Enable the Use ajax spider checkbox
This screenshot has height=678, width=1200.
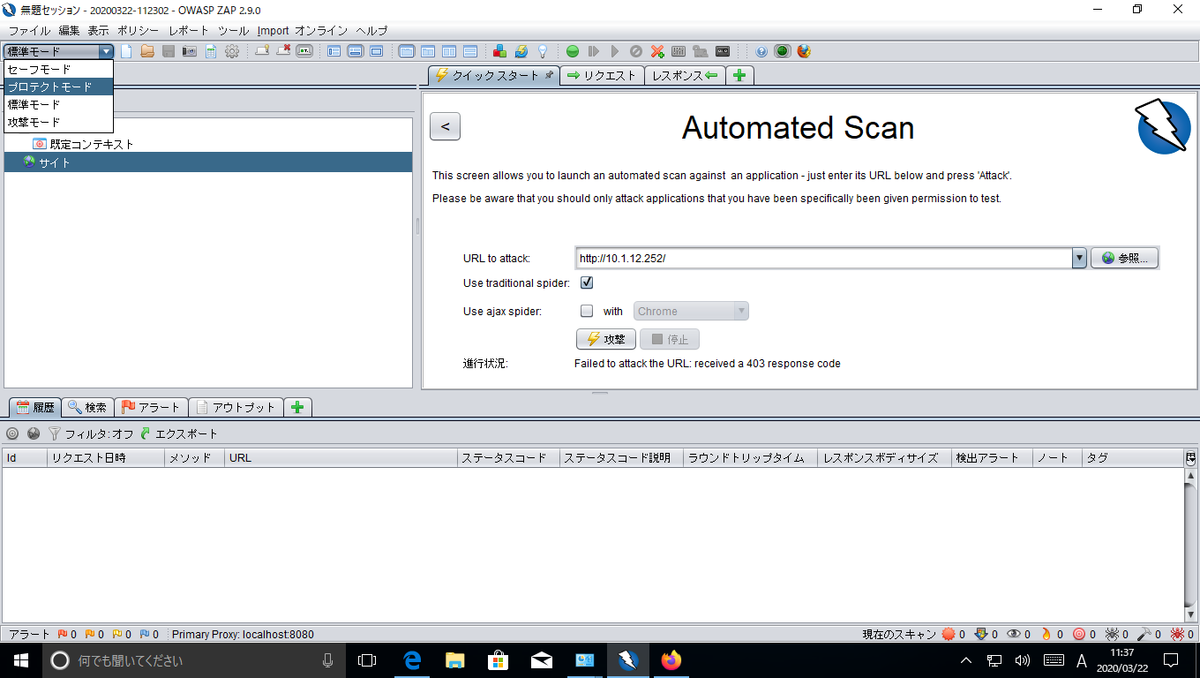587,311
